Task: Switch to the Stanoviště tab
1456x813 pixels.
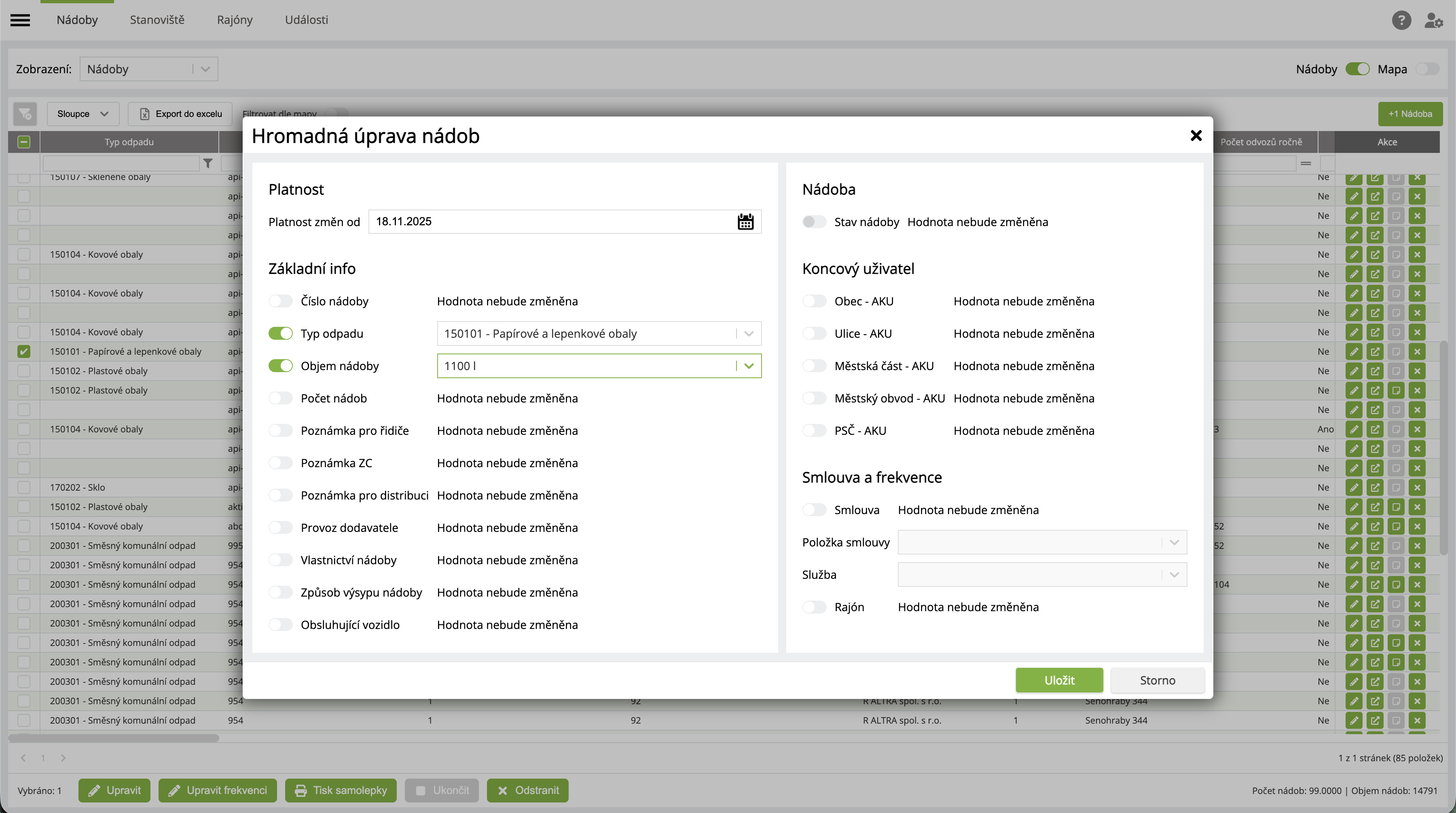Action: coord(157,20)
